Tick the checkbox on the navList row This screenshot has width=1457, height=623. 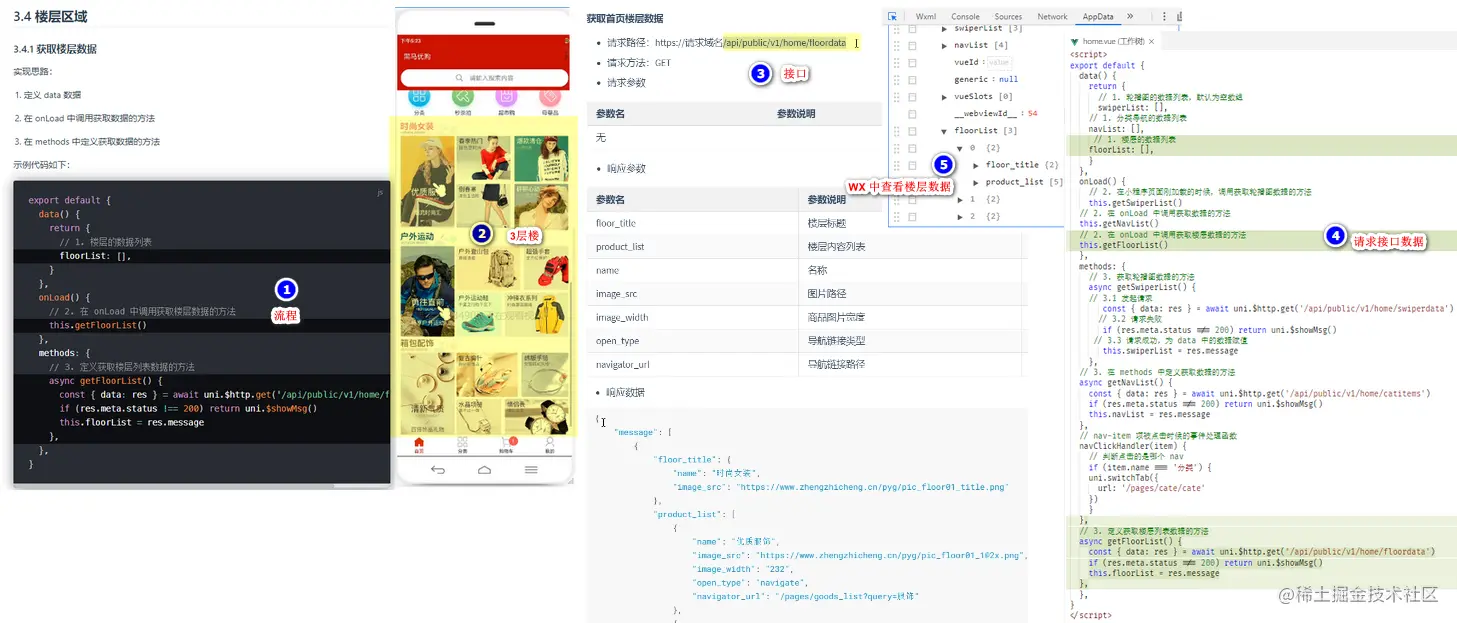coord(912,45)
